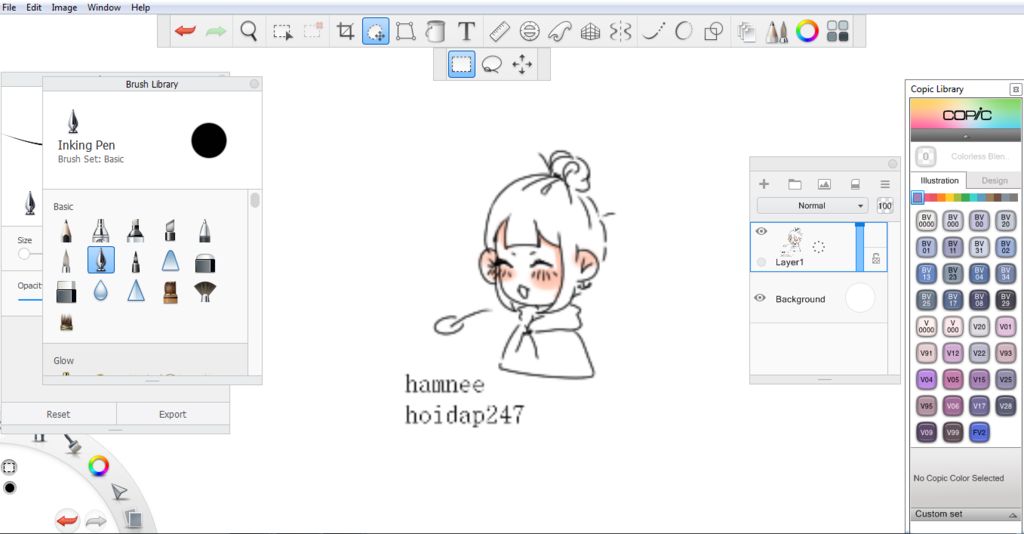Add a new layer with the plus icon
Viewport: 1024px width, 534px height.
(764, 184)
